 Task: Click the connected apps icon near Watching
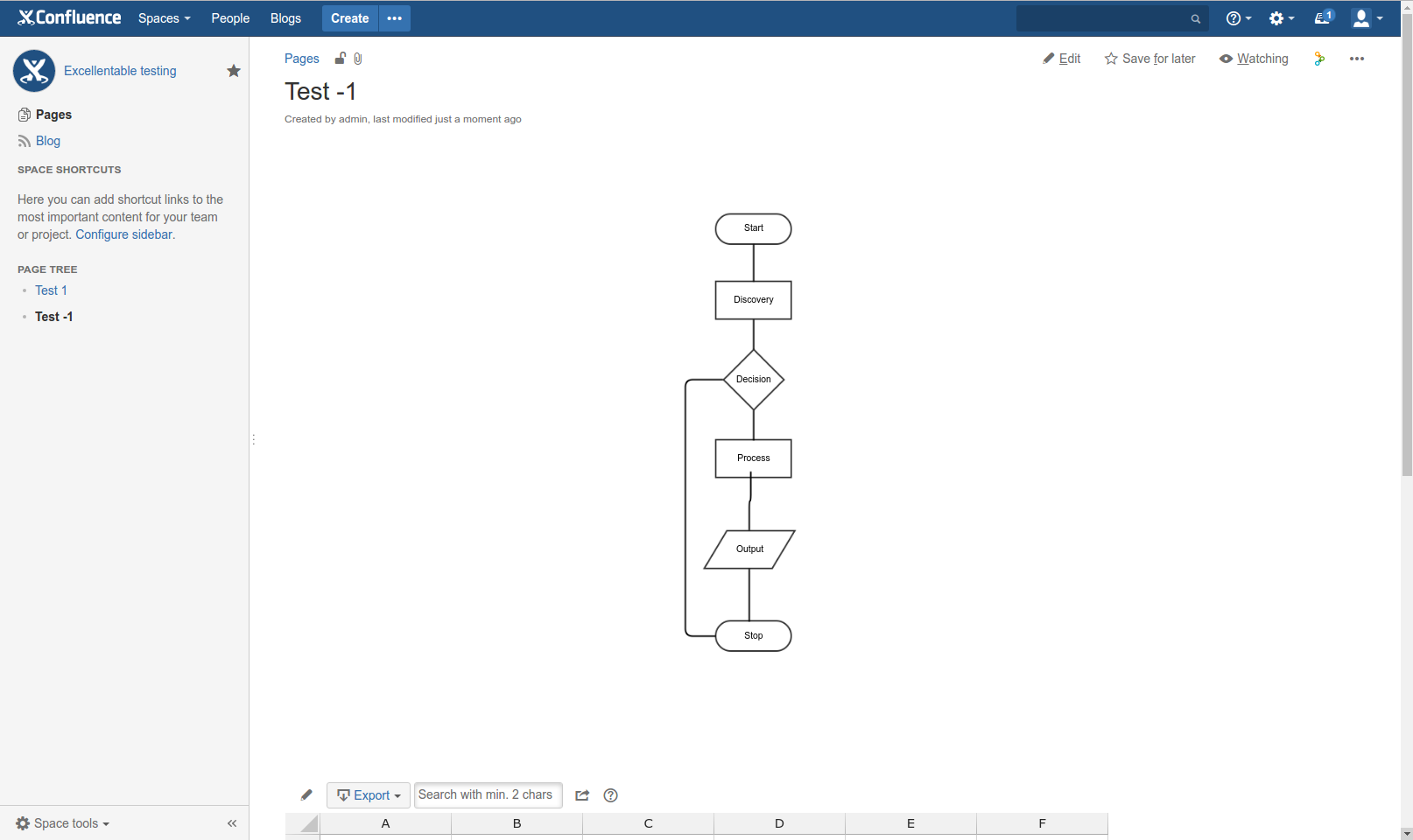[1319, 59]
